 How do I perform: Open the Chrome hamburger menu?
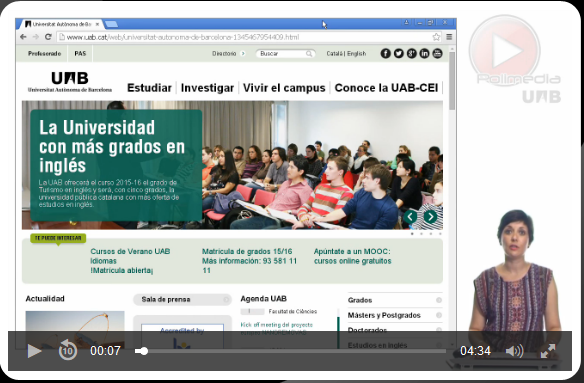coord(449,37)
